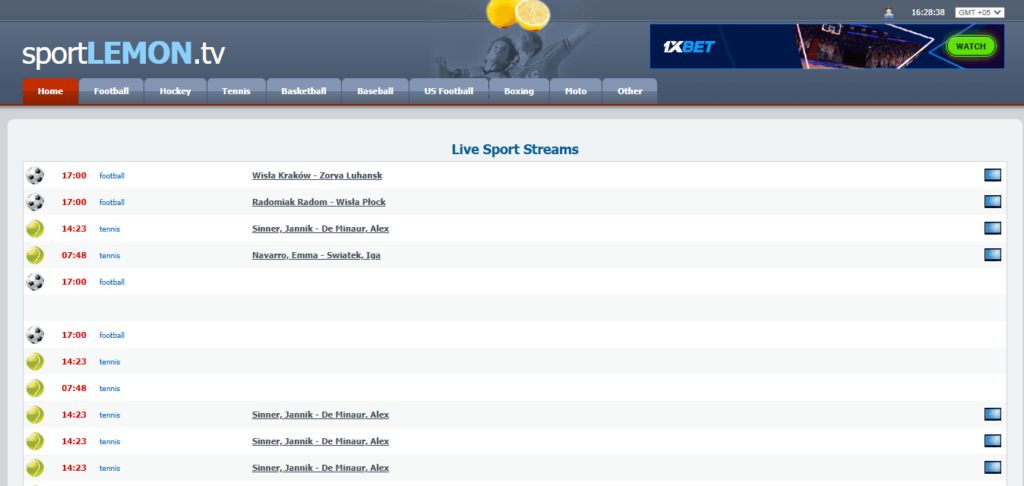Screen dimensions: 1024x486
Task: Open the Baseball tab
Action: click(x=375, y=91)
